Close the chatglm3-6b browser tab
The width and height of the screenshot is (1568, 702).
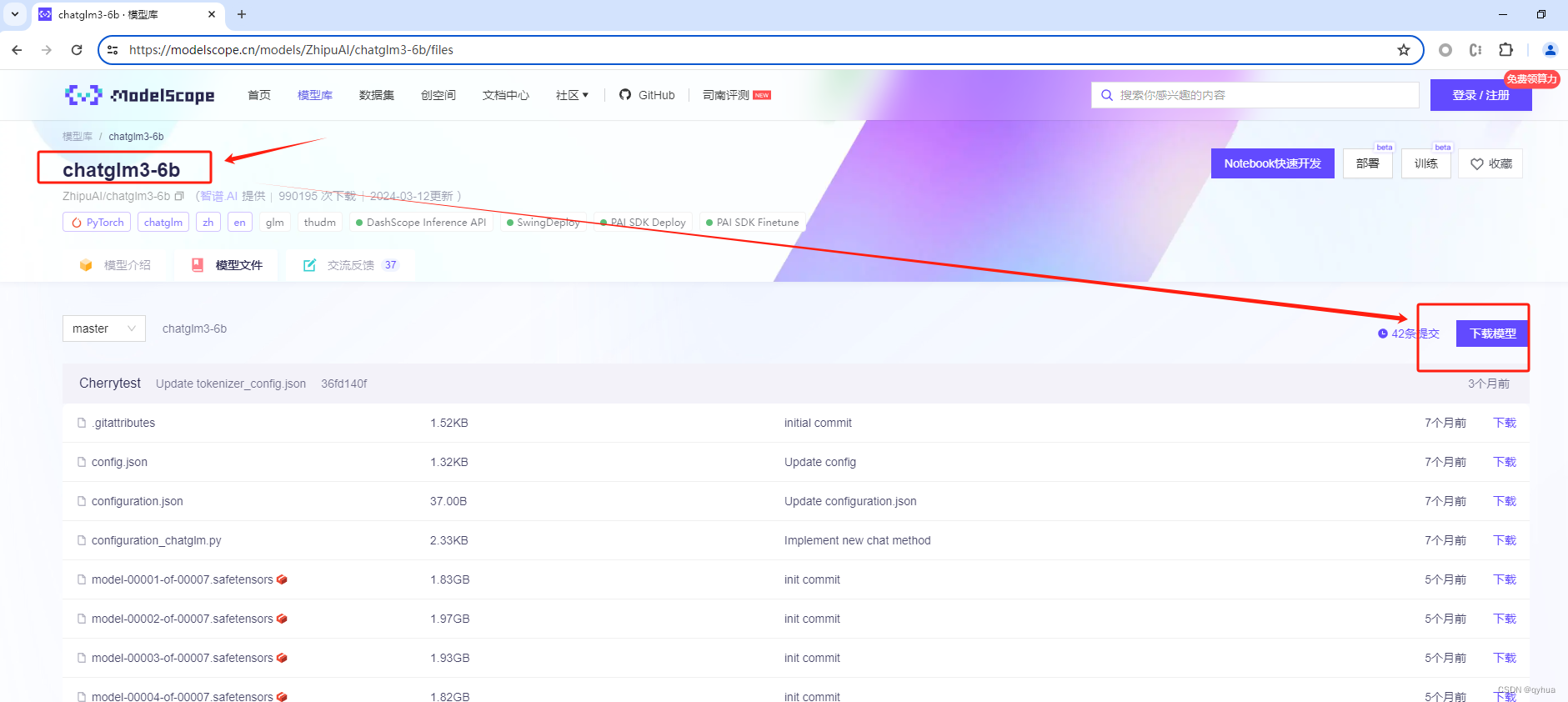[212, 14]
